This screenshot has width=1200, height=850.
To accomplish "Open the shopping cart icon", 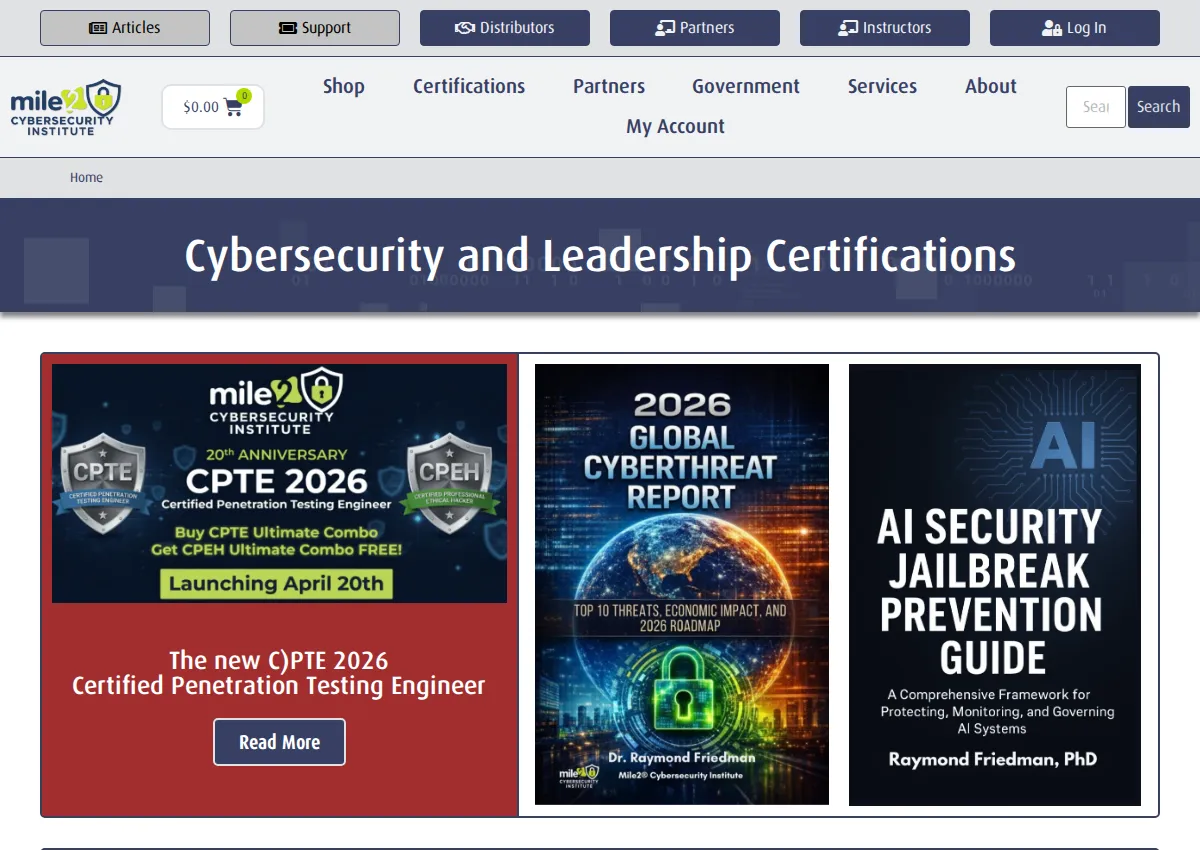I will coord(234,107).
